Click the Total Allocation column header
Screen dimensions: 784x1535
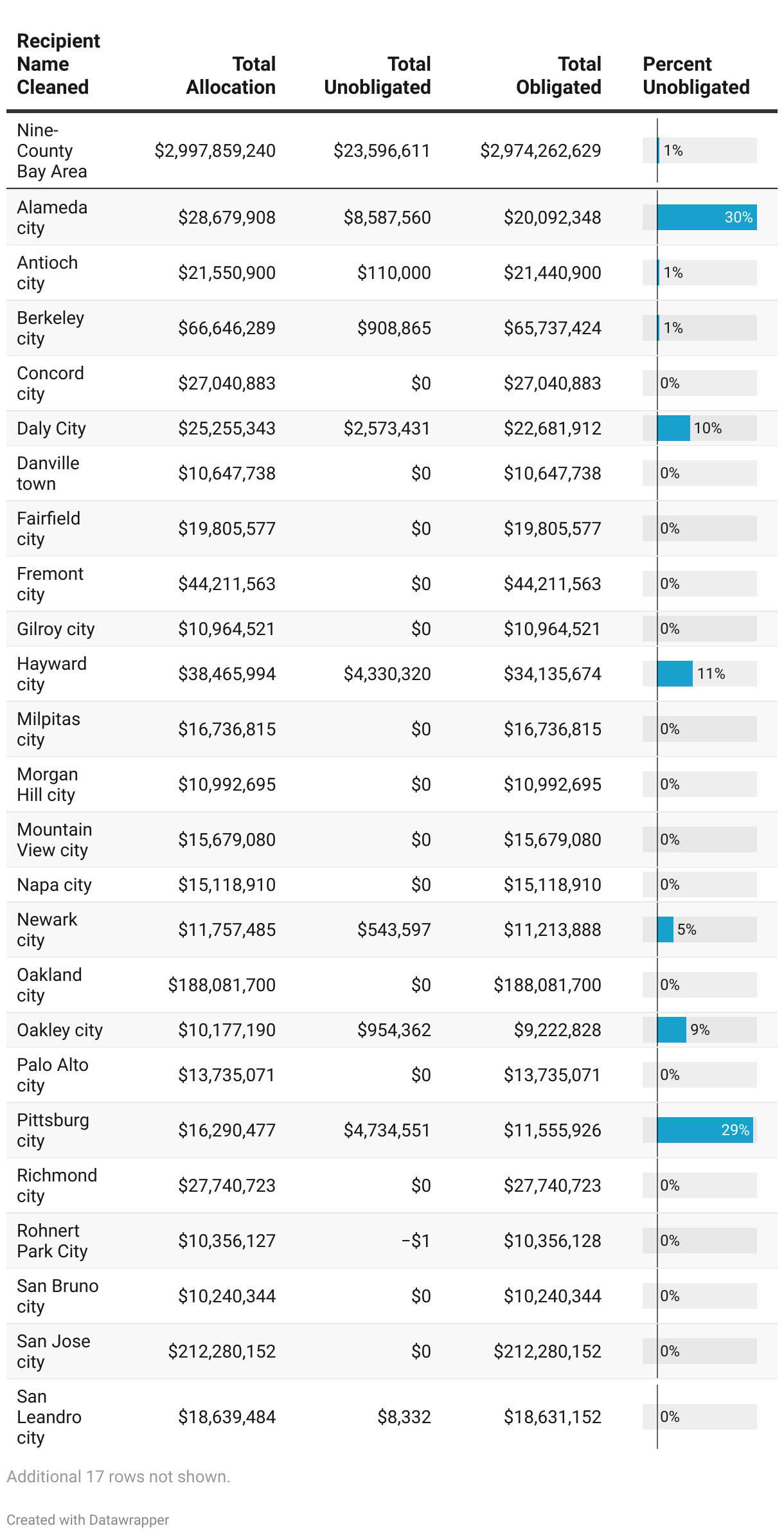coord(231,76)
